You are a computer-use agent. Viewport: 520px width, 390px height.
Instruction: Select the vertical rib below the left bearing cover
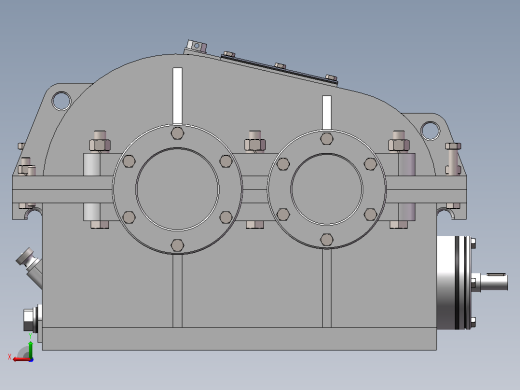coord(177,290)
